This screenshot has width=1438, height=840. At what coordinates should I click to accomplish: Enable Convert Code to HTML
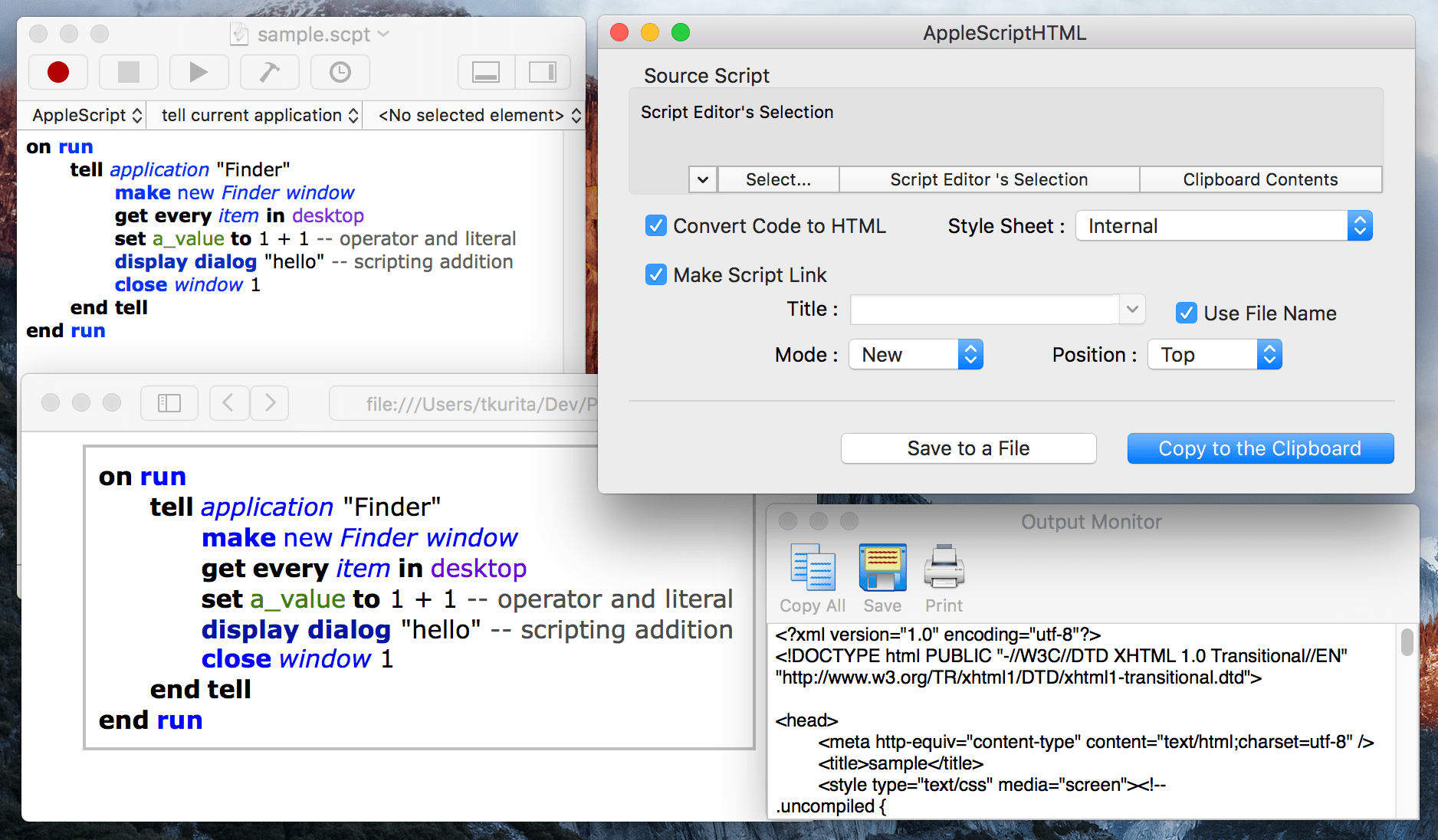pos(655,225)
